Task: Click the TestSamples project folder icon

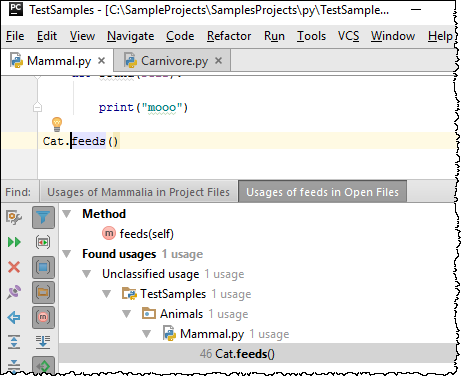Action: pos(129,294)
